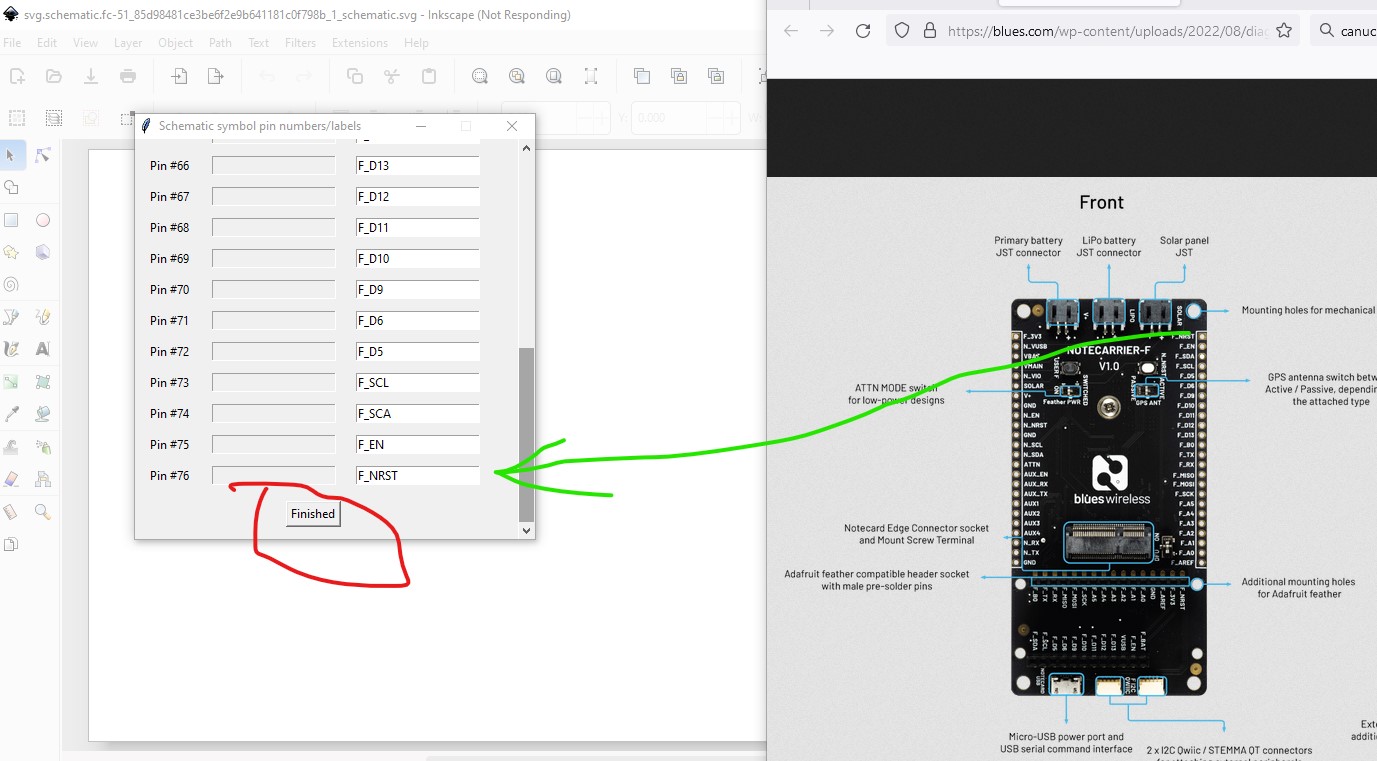This screenshot has height=761, width=1377.
Task: Select the Zoom magnifier tool
Action: click(42, 512)
